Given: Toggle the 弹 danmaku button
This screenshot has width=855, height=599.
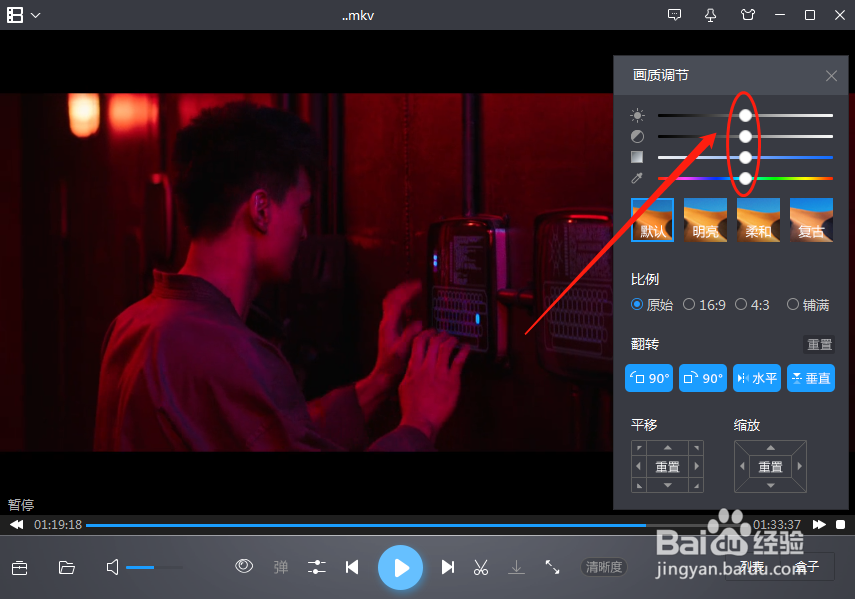Looking at the screenshot, I should 281,567.
